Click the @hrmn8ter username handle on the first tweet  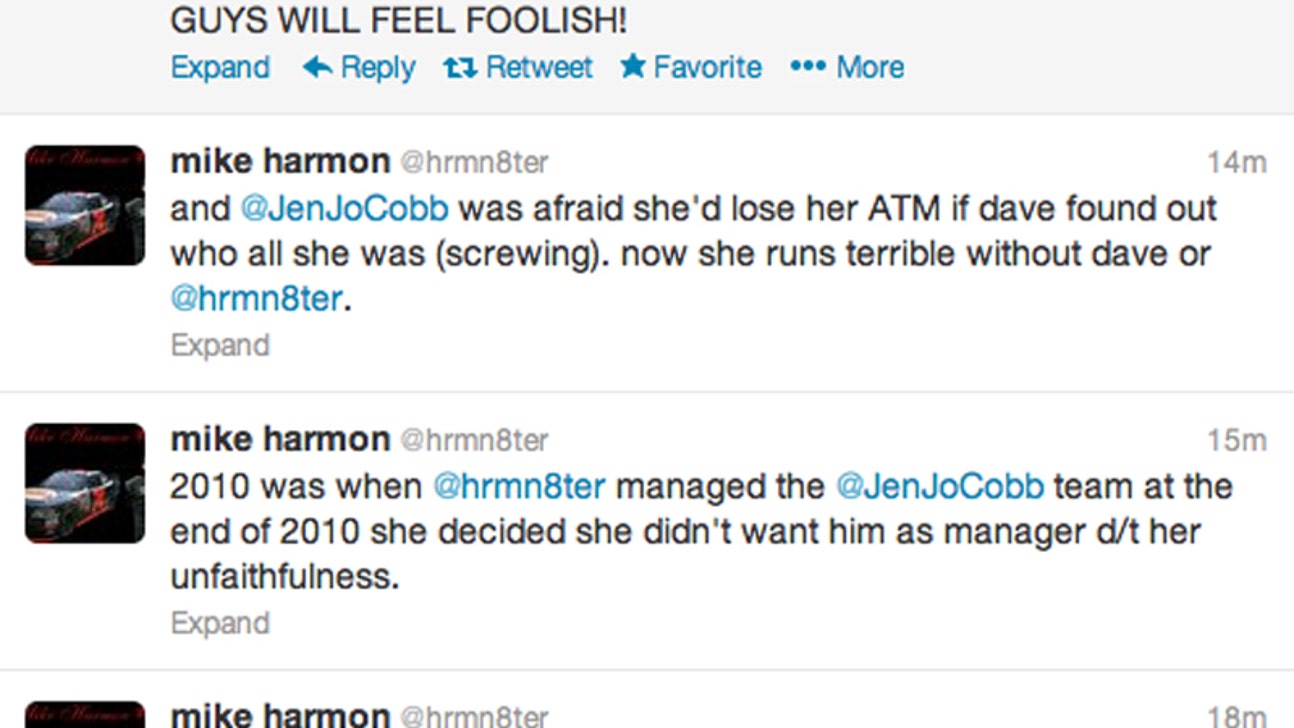click(x=477, y=162)
